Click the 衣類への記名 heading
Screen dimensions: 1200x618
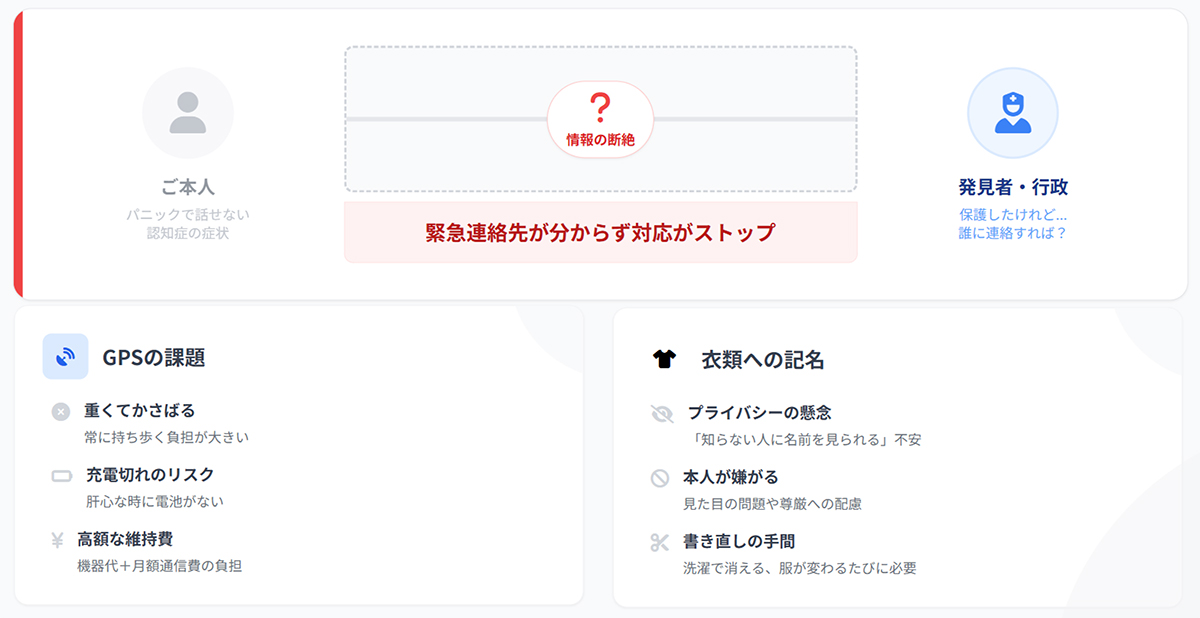[763, 360]
